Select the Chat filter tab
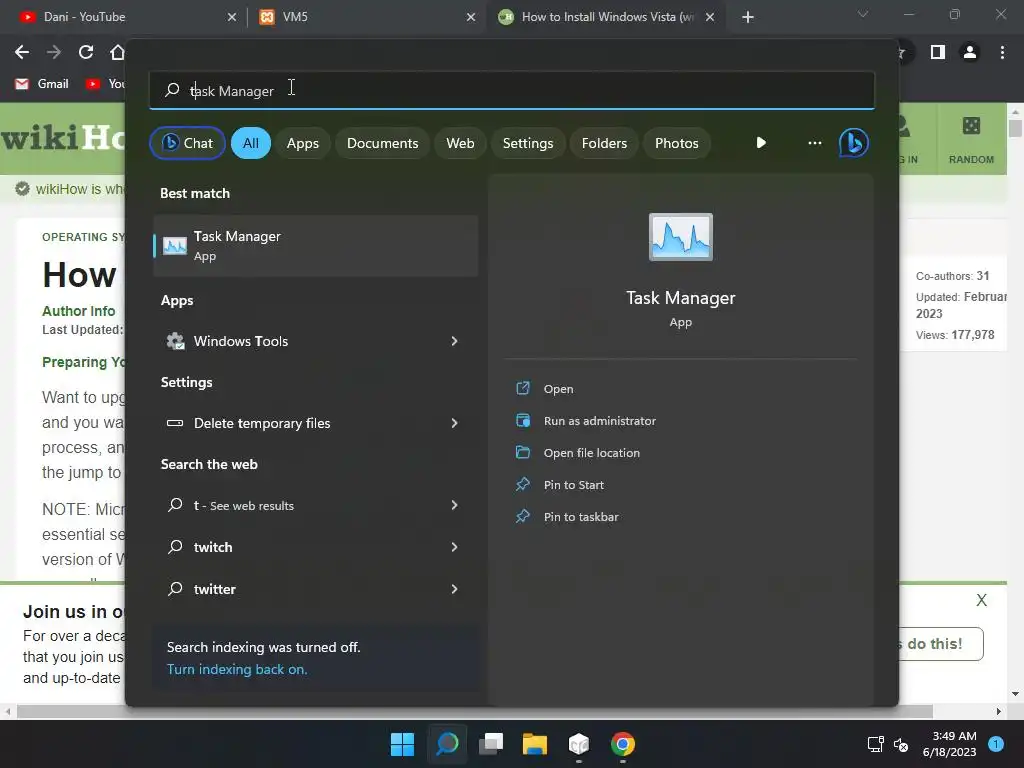The image size is (1024, 768). tap(187, 143)
